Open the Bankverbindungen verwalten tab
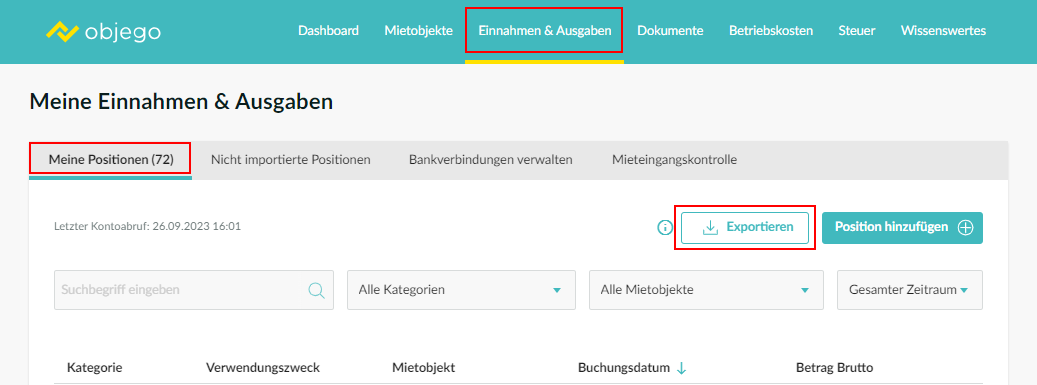The image size is (1037, 385). point(491,159)
